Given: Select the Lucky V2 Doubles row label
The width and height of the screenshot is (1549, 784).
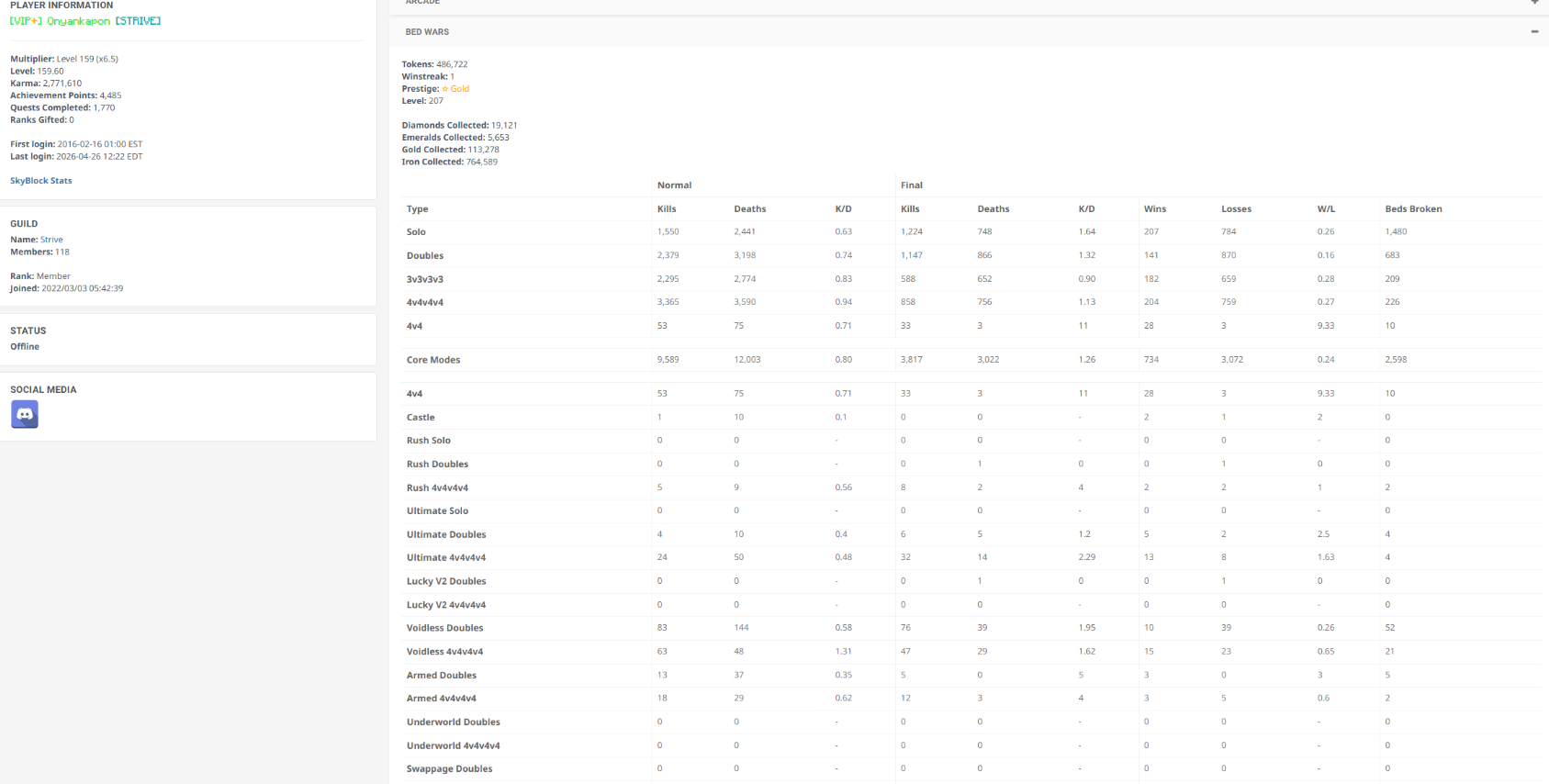Looking at the screenshot, I should tap(446, 582).
